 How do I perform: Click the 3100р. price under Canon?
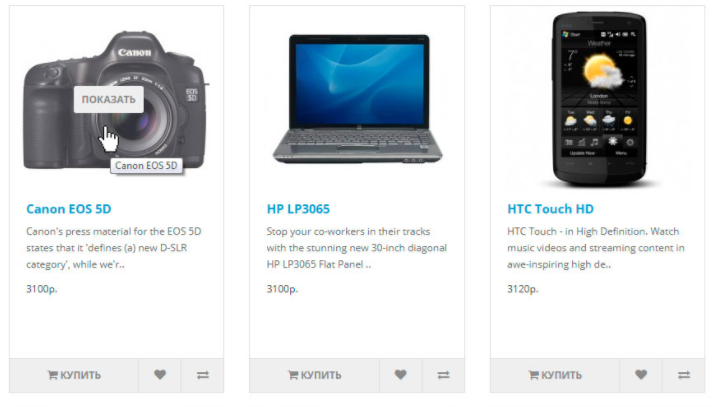click(42, 289)
